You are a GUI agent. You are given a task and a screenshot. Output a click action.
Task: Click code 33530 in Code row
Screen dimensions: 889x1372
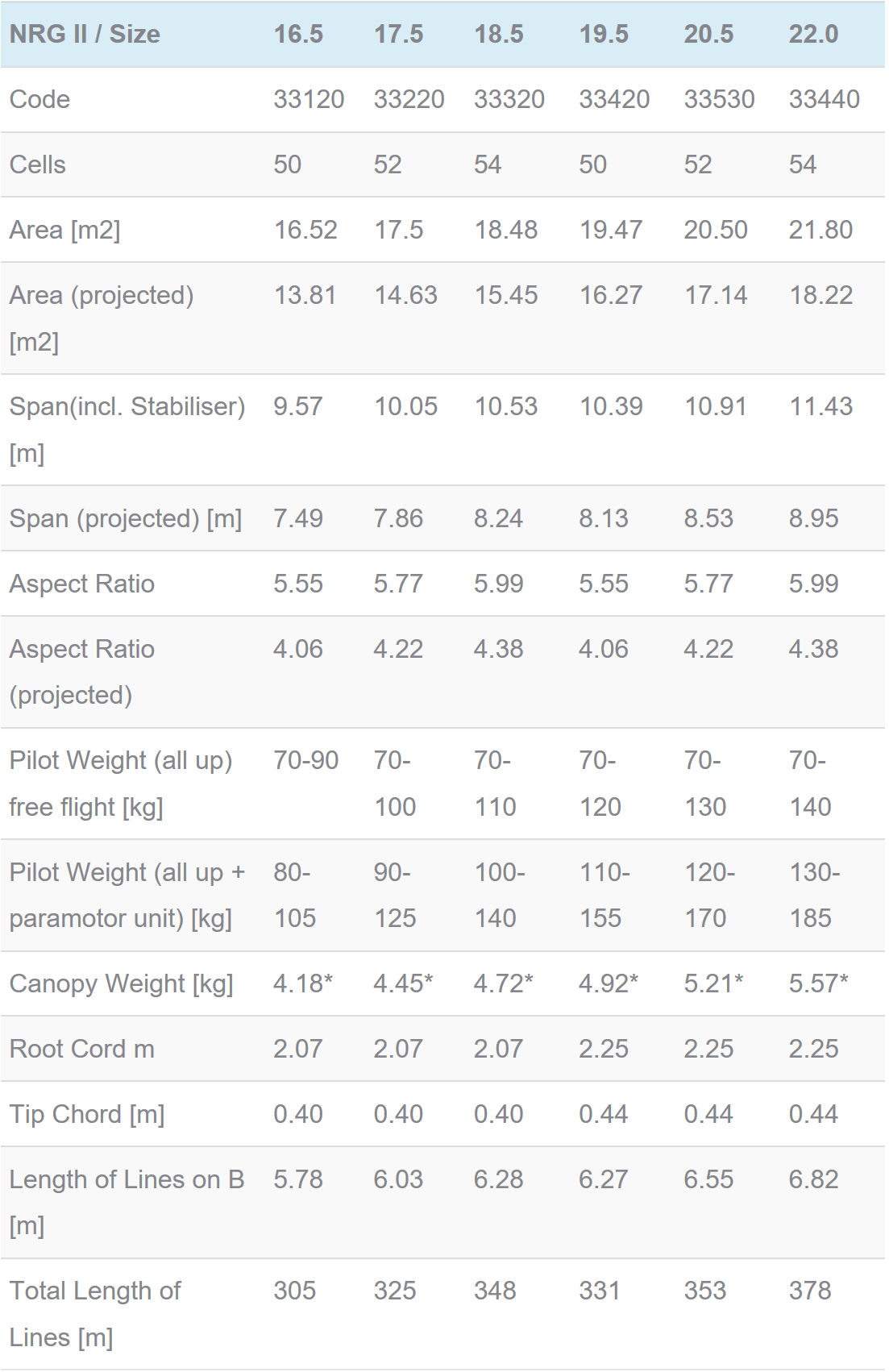click(x=719, y=99)
